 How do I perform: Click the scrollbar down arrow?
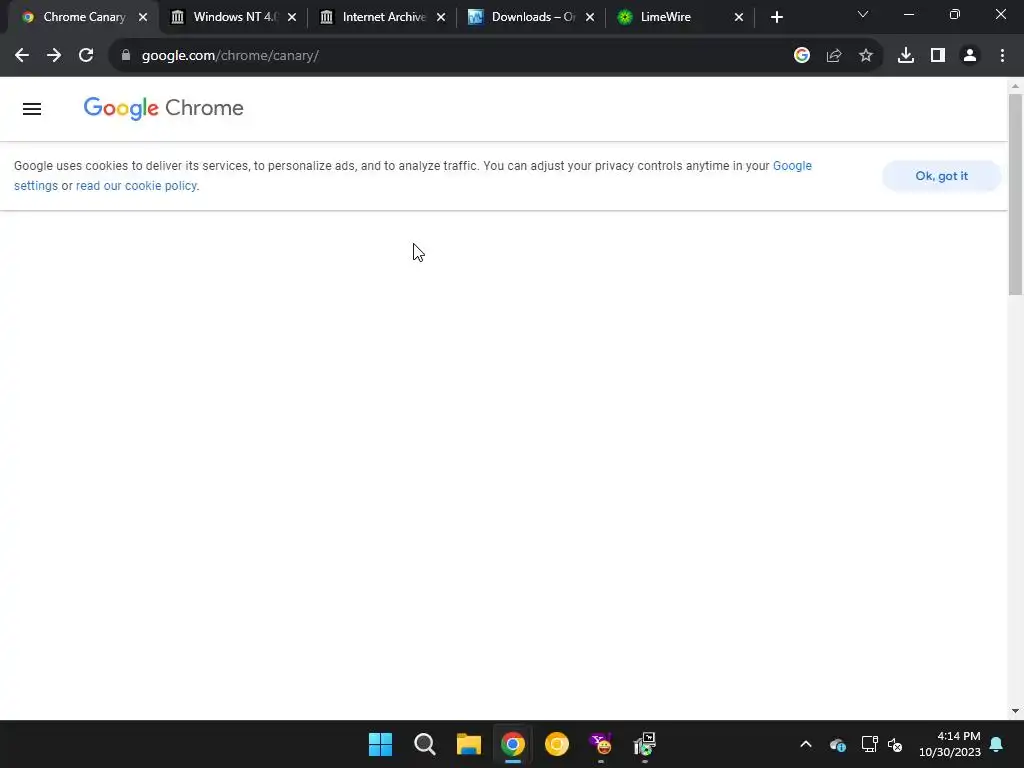click(1015, 711)
